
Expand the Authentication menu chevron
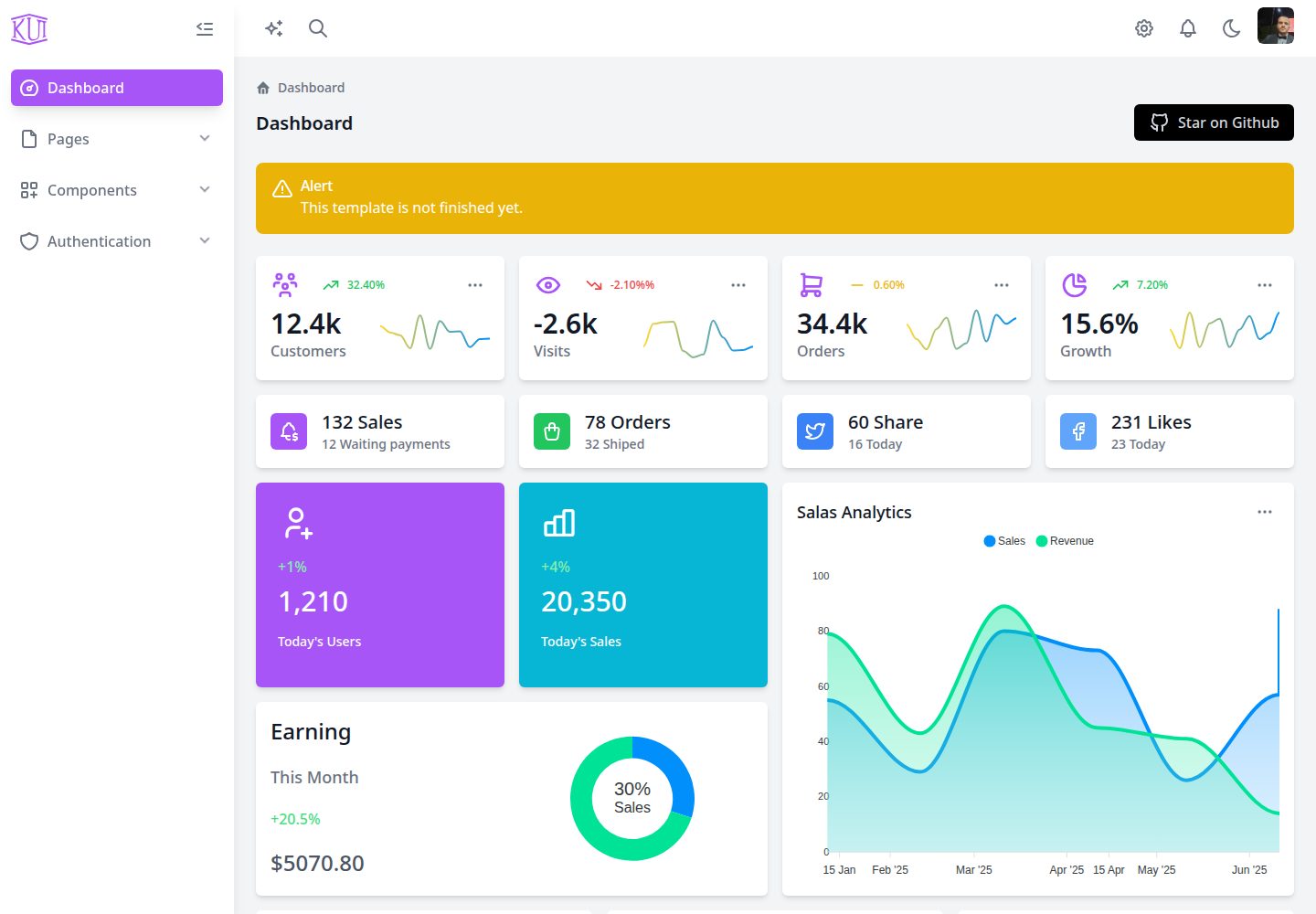[205, 241]
